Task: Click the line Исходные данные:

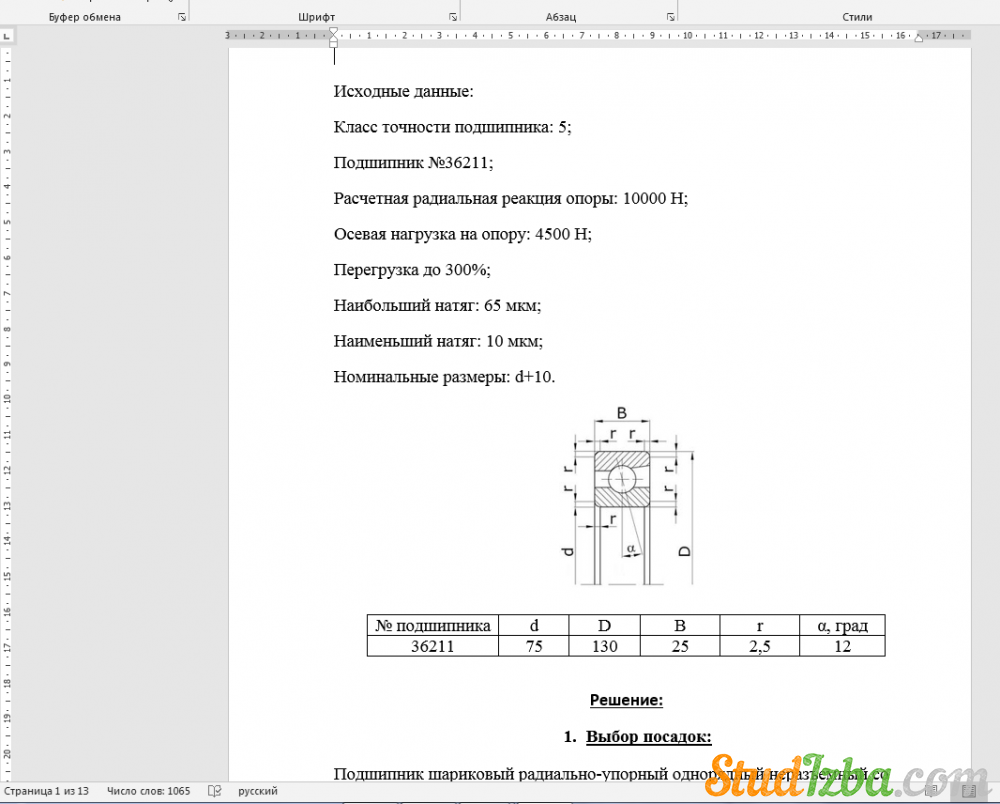Action: click(x=403, y=92)
